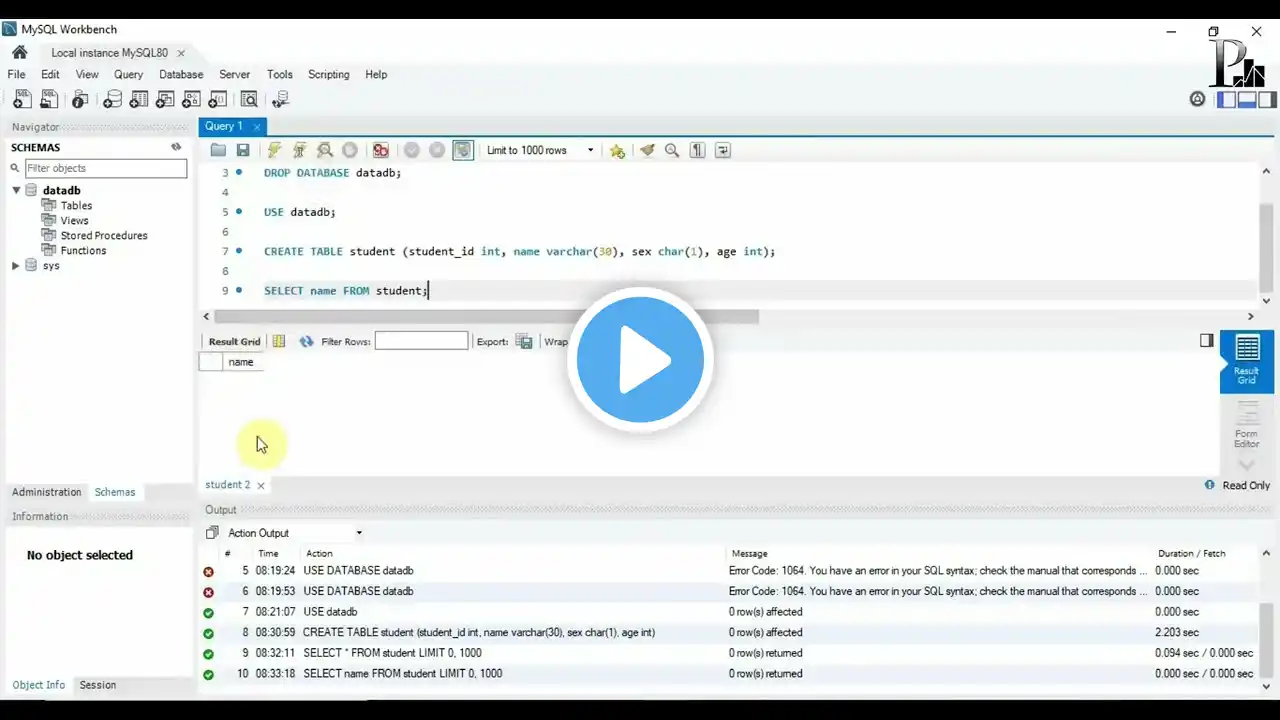Switch to the Administration tab
This screenshot has width=1280, height=720.
(x=47, y=492)
